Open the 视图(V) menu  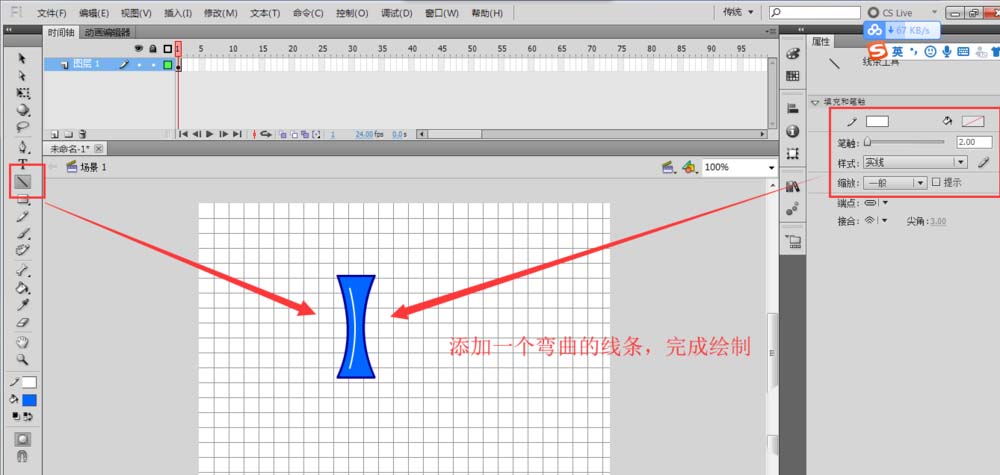pos(136,13)
